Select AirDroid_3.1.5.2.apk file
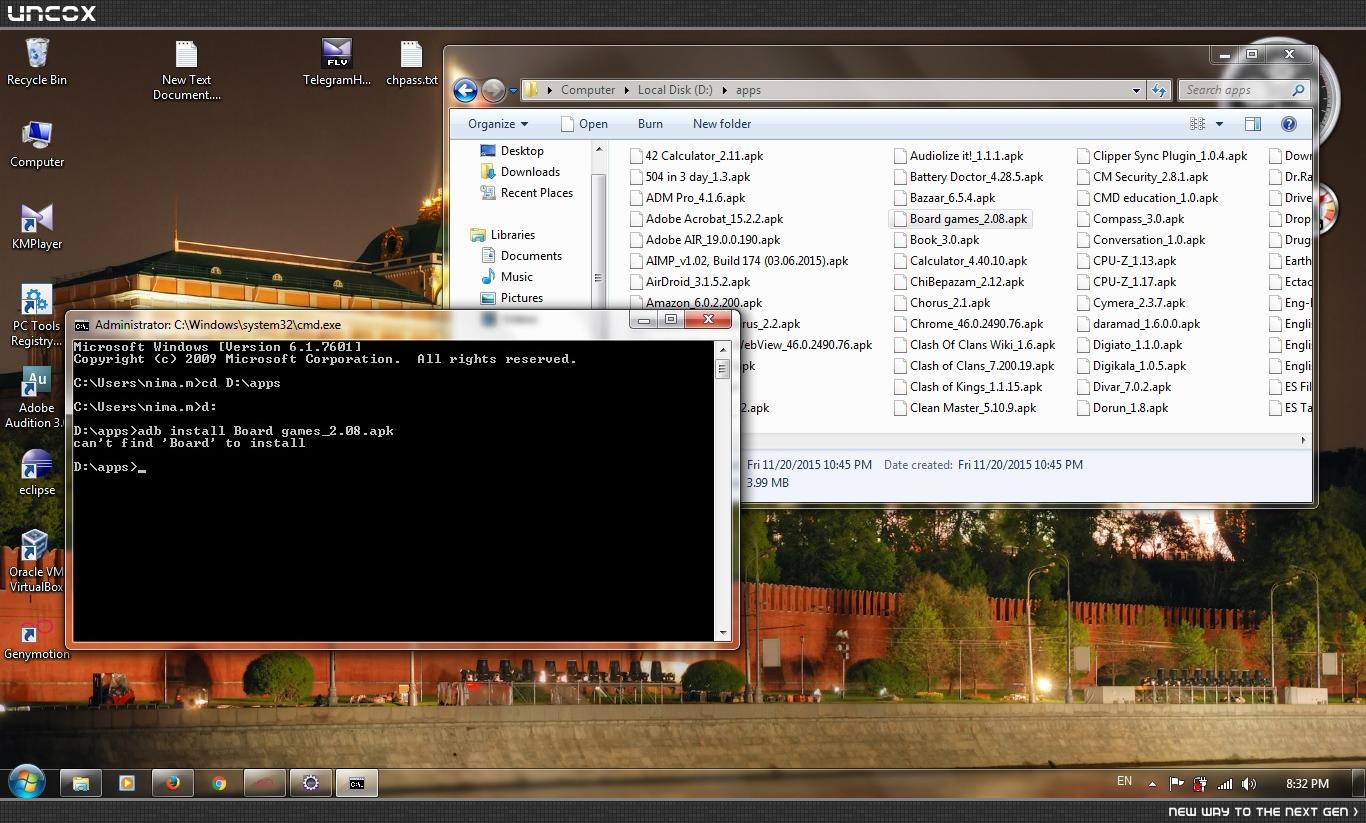Image resolution: width=1366 pixels, height=823 pixels. coord(690,282)
